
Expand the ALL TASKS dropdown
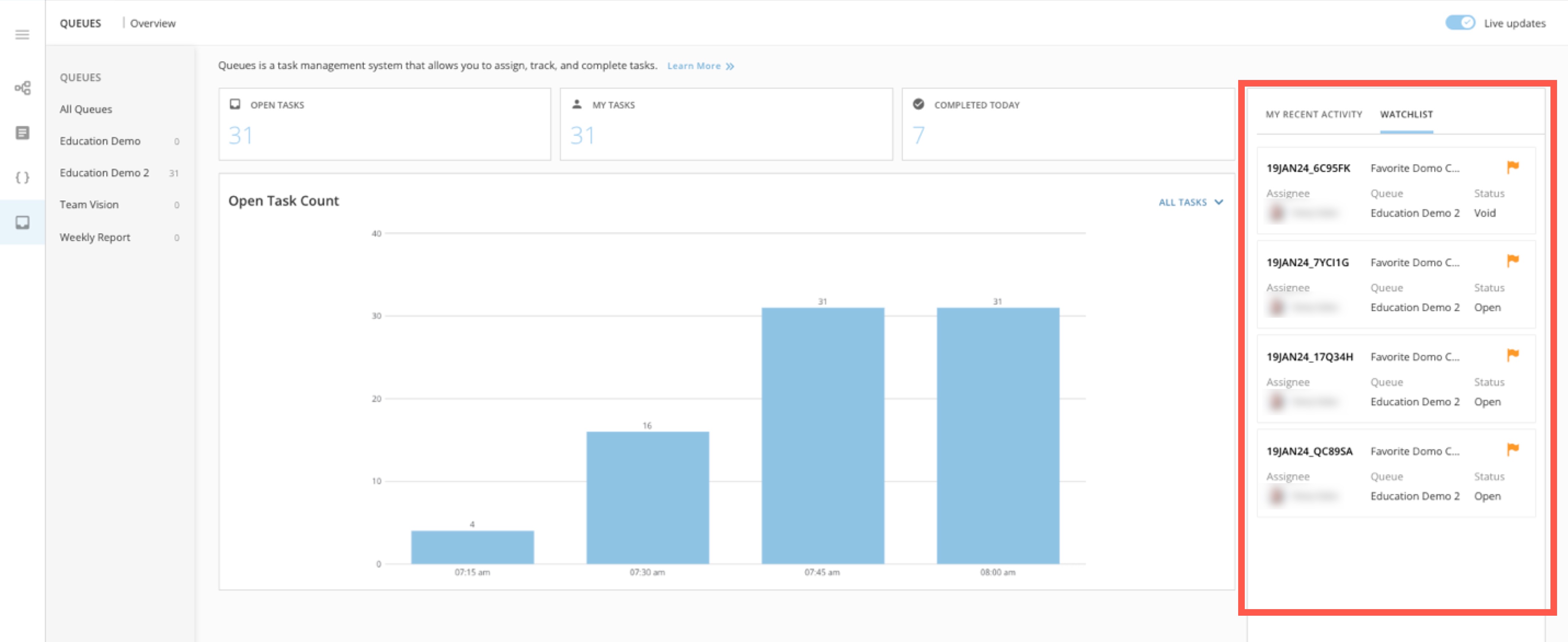pyautogui.click(x=1190, y=202)
